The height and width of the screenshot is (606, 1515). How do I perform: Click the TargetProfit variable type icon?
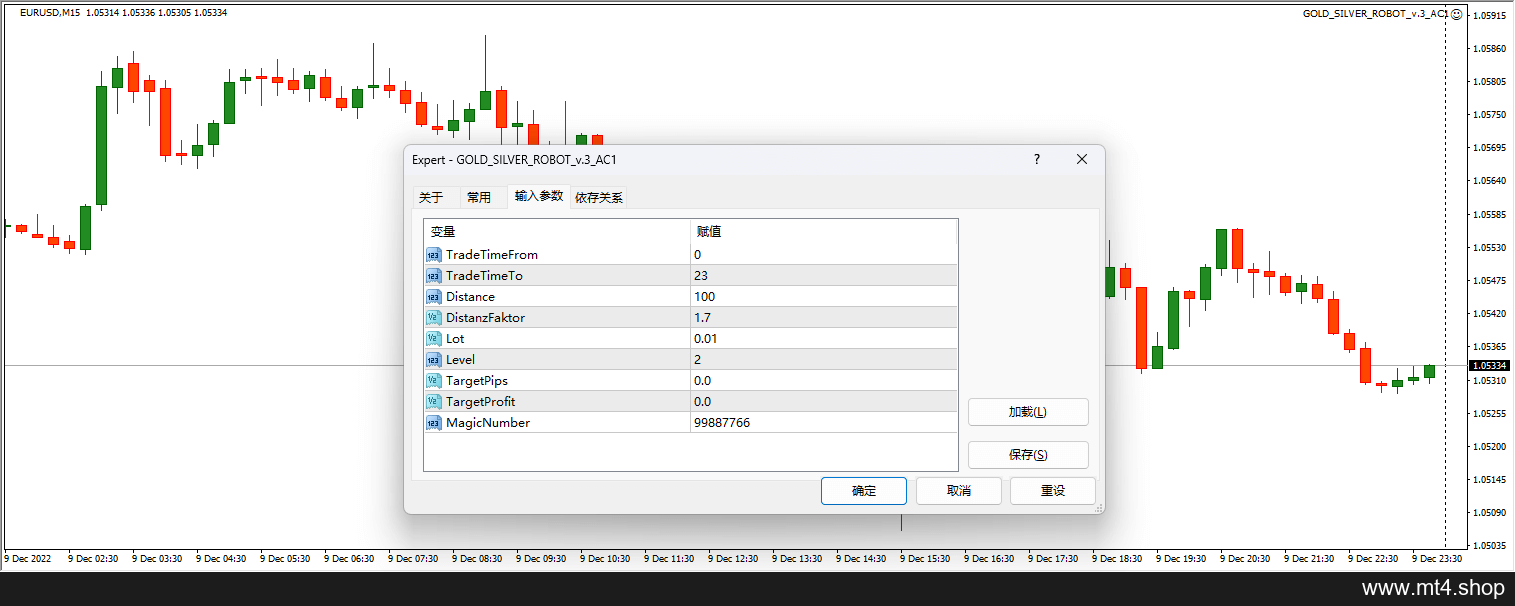point(434,402)
